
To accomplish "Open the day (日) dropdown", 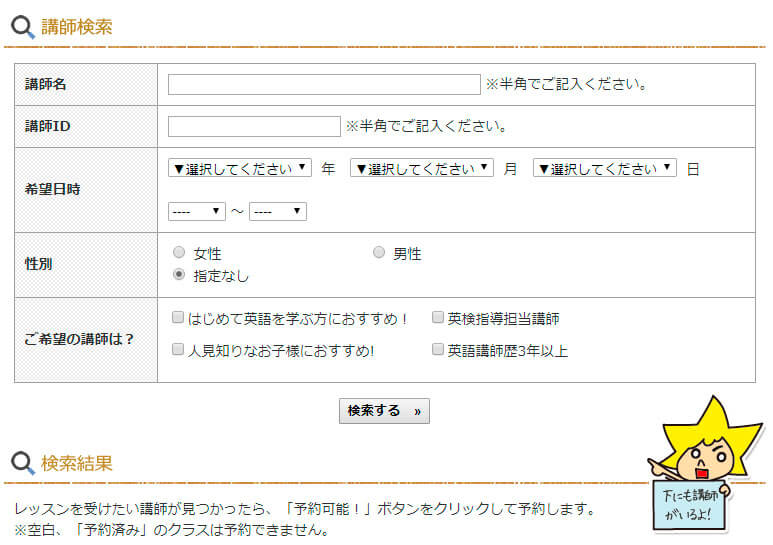I will pos(604,168).
